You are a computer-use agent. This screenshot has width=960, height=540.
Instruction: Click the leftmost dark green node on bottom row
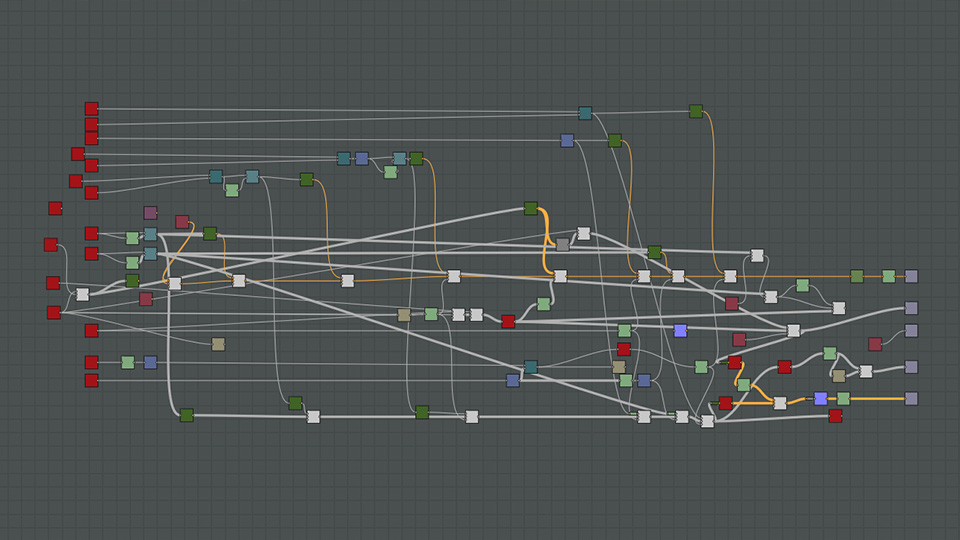[x=186, y=415]
